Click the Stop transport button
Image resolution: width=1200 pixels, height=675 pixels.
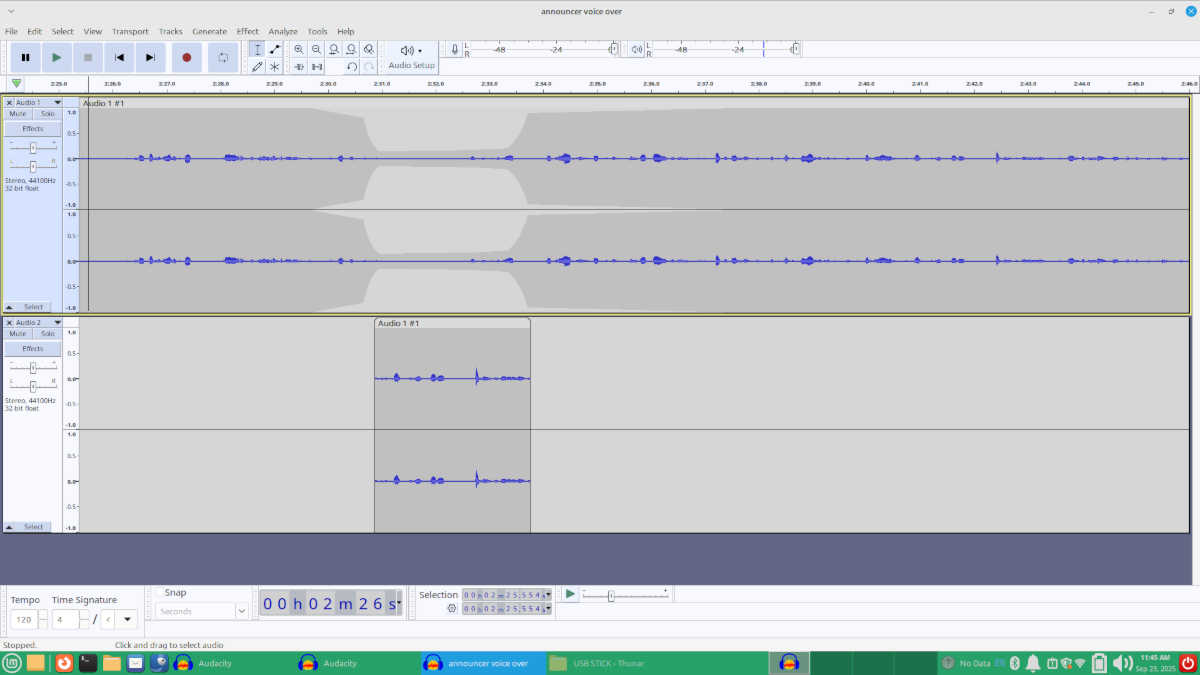(x=88, y=58)
